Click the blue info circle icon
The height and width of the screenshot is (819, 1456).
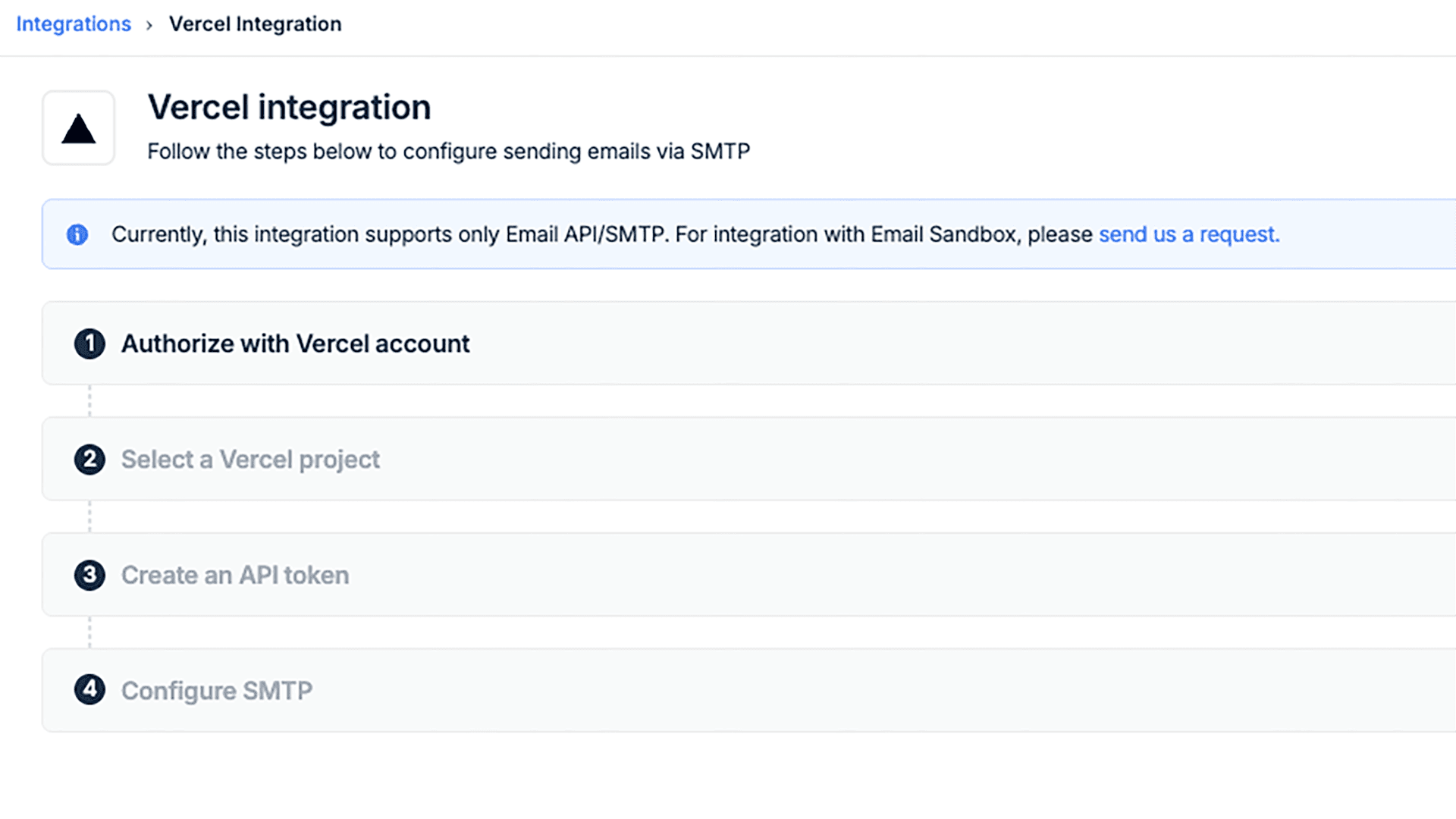click(77, 234)
